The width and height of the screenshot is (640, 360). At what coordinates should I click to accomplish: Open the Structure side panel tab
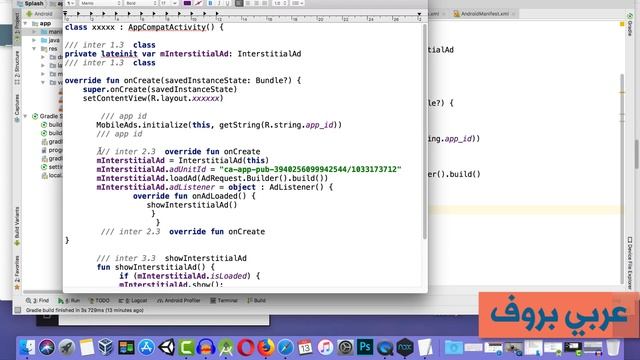tap(17, 67)
